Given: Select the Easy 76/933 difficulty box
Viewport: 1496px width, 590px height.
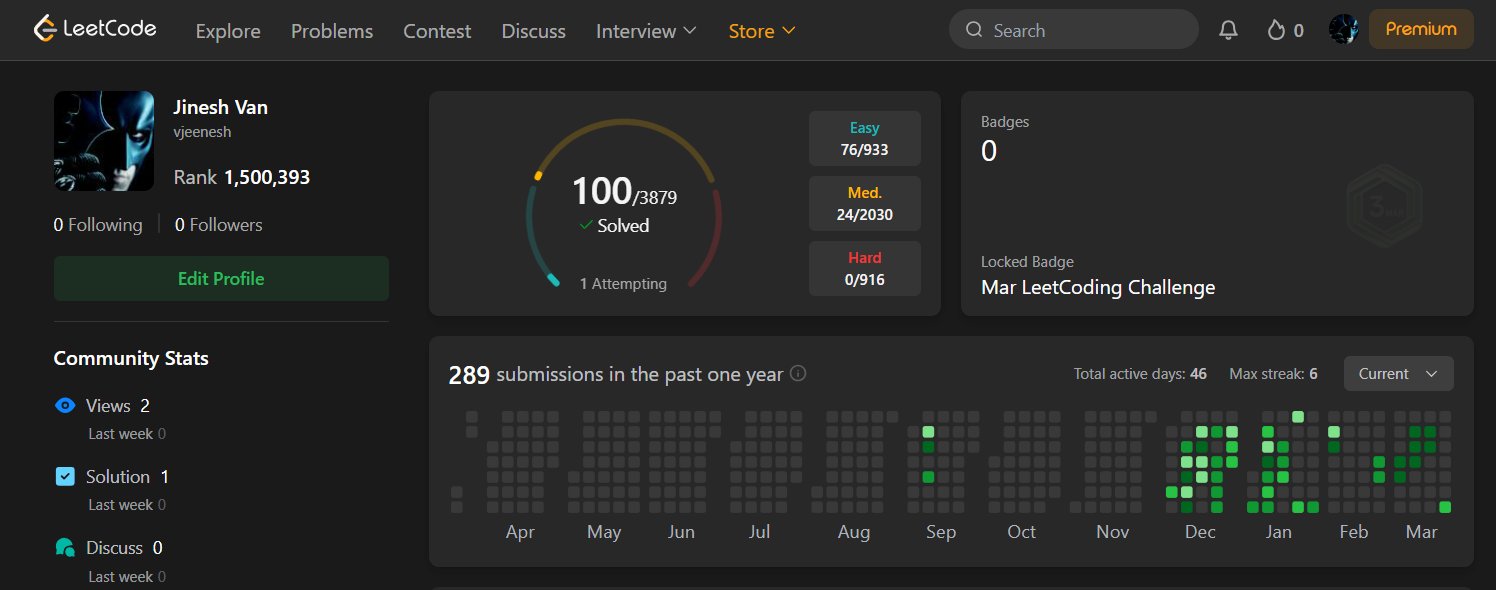Looking at the screenshot, I should click(864, 139).
